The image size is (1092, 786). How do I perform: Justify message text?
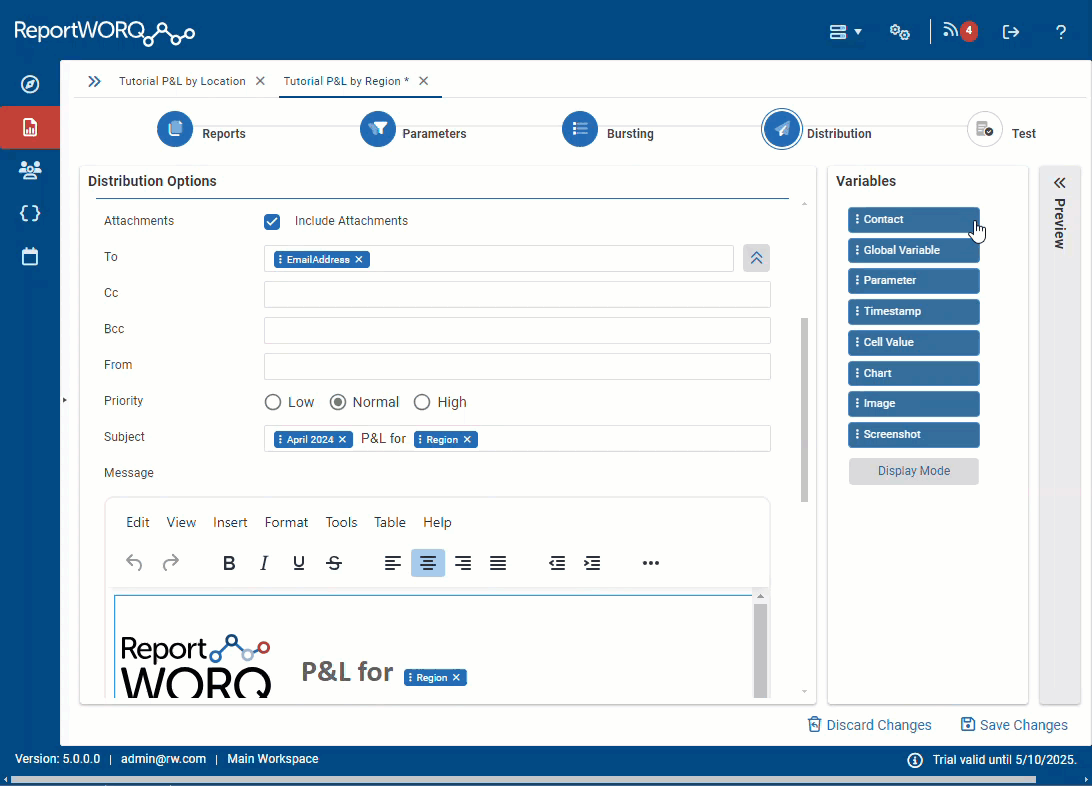[498, 563]
